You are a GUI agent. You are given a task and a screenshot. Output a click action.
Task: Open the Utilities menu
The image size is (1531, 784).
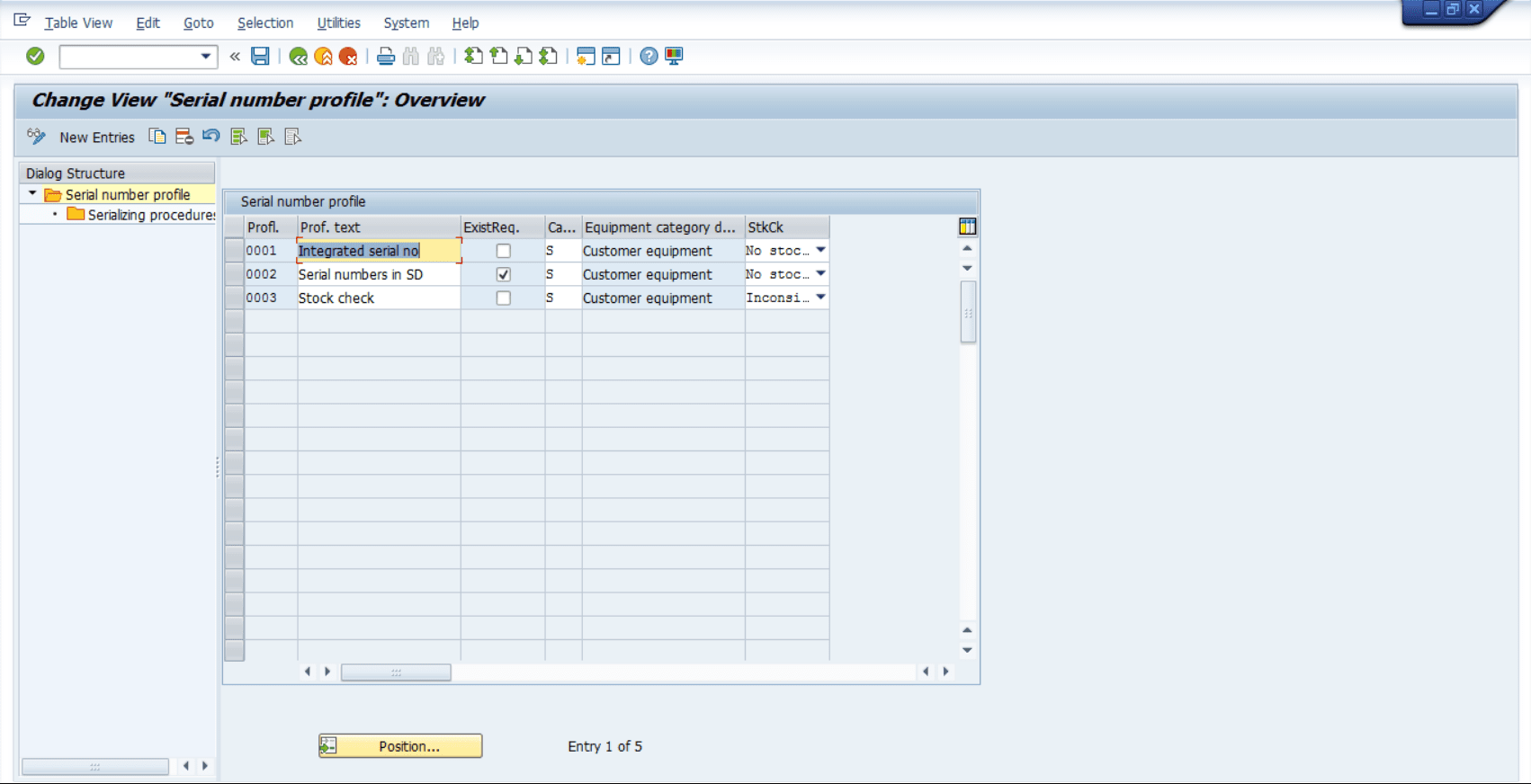point(338,23)
